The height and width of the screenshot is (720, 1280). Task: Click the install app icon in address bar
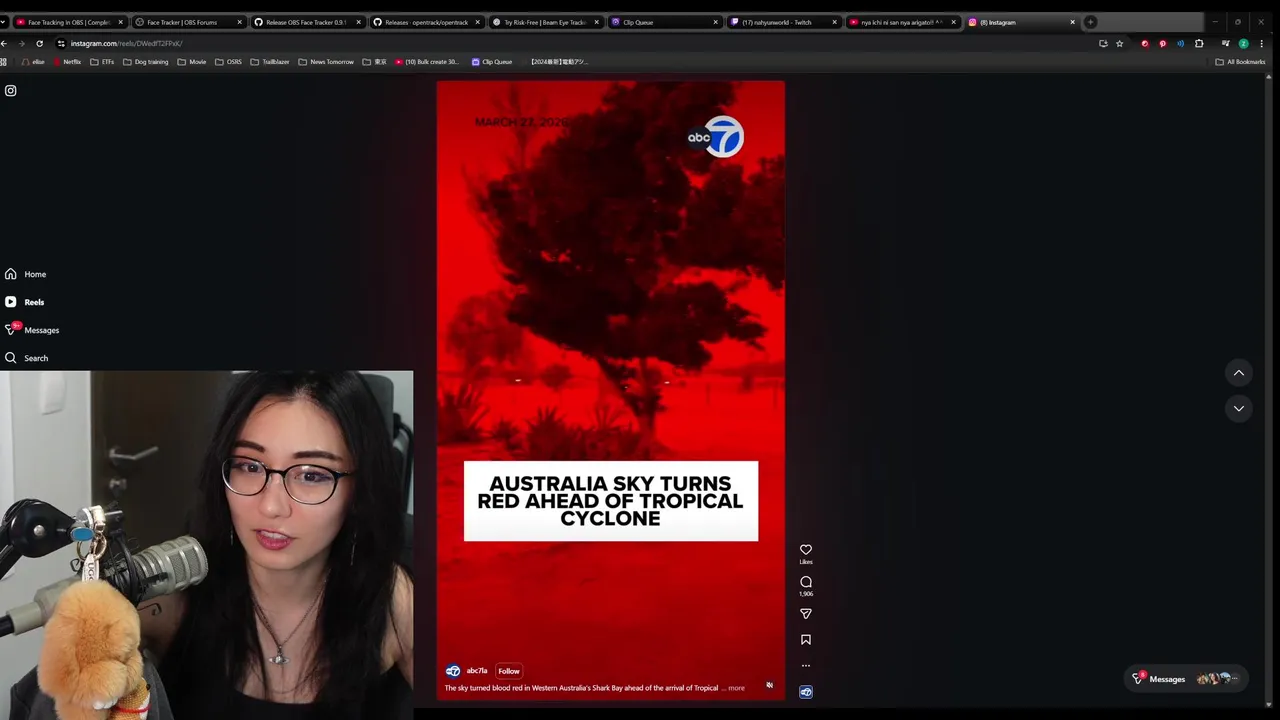[1103, 43]
